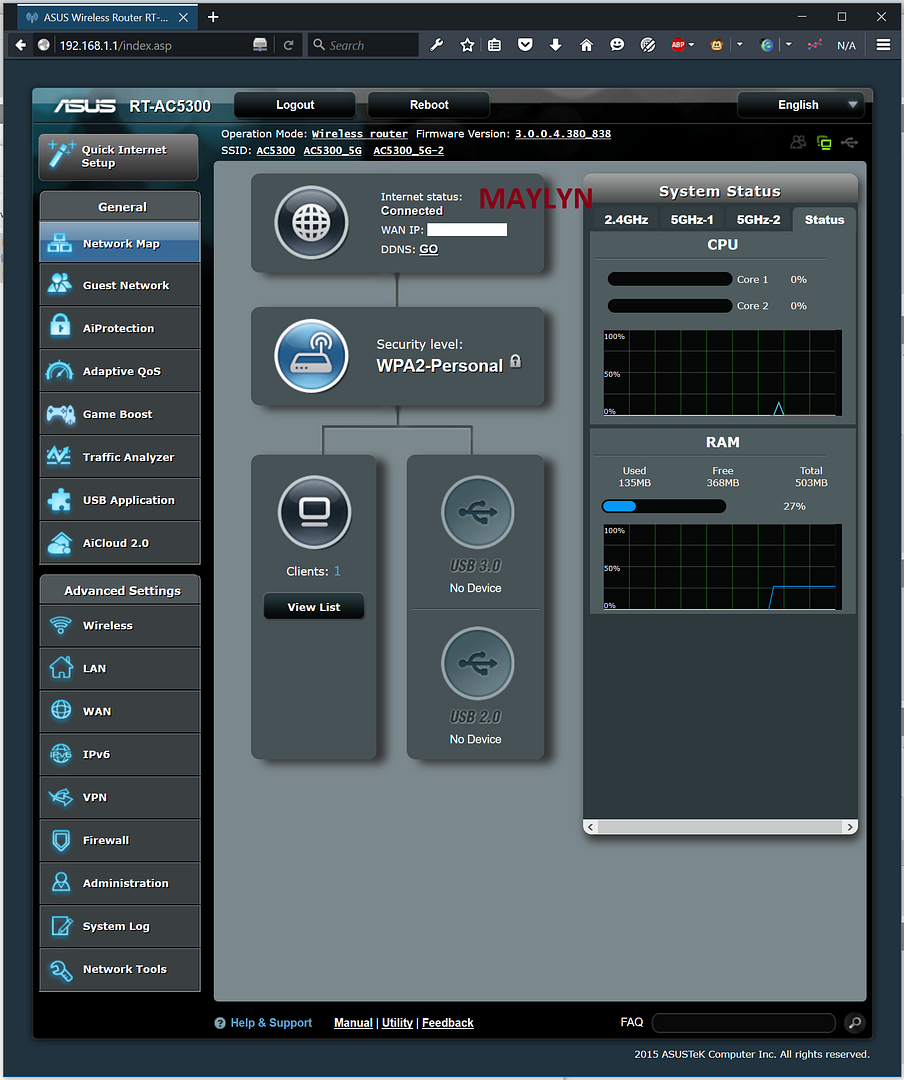Screen dimensions: 904x1080
Task: Open the browser hamburger menu
Action: (883, 45)
